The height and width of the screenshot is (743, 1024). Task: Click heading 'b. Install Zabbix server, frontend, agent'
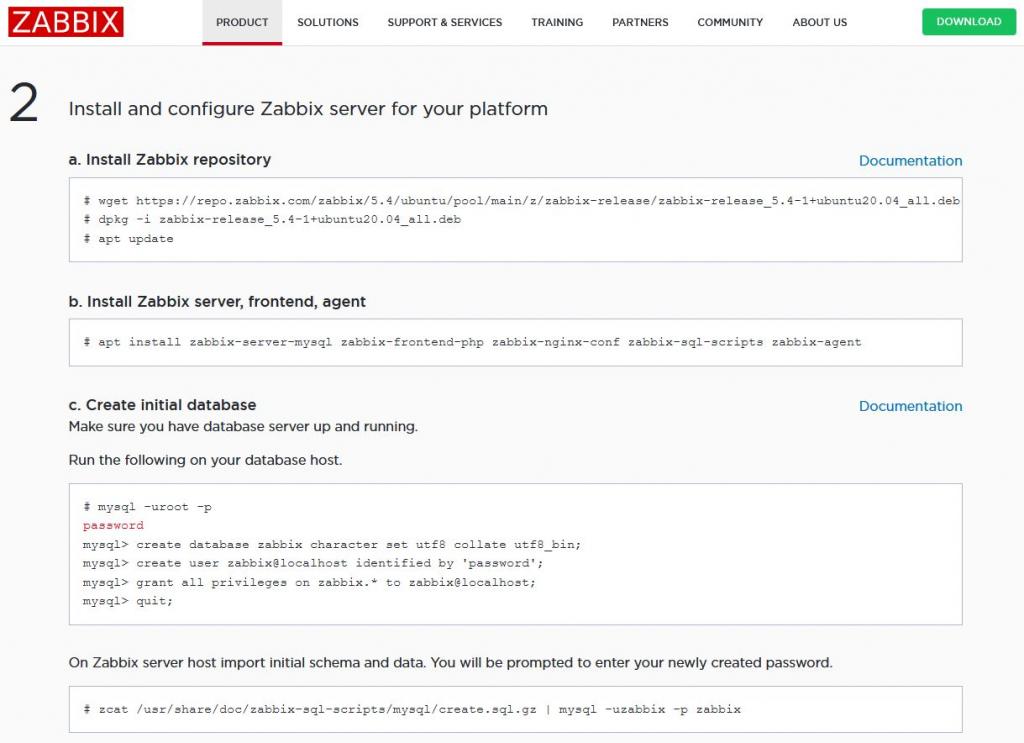point(217,302)
